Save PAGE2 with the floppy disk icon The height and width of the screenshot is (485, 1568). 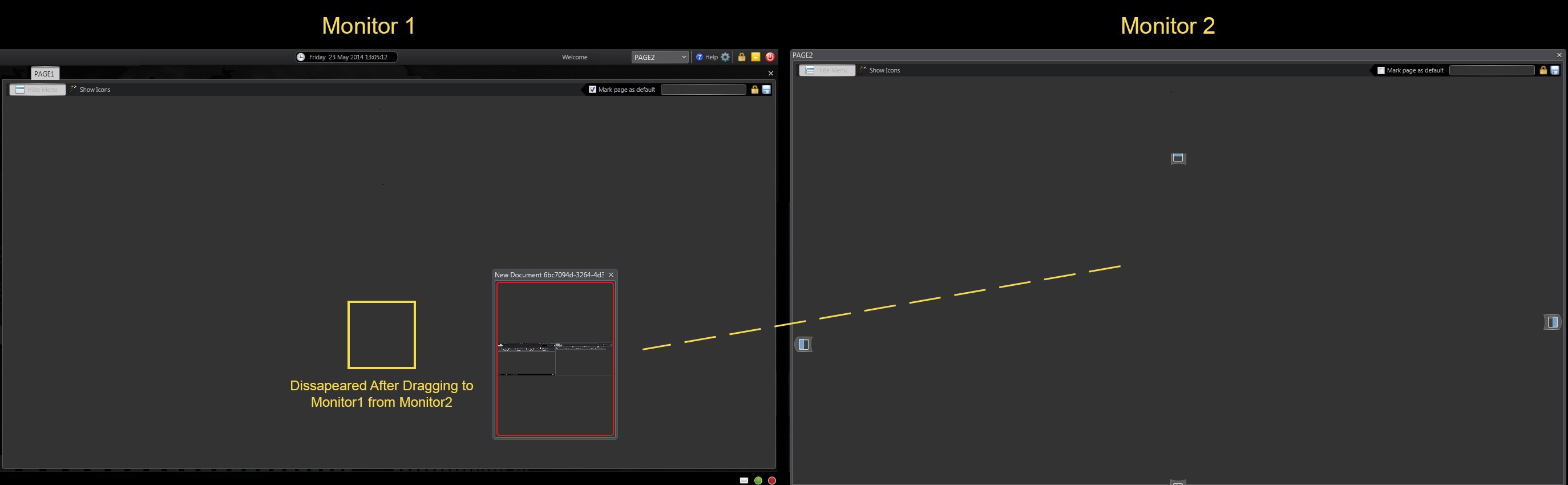[x=1555, y=70]
